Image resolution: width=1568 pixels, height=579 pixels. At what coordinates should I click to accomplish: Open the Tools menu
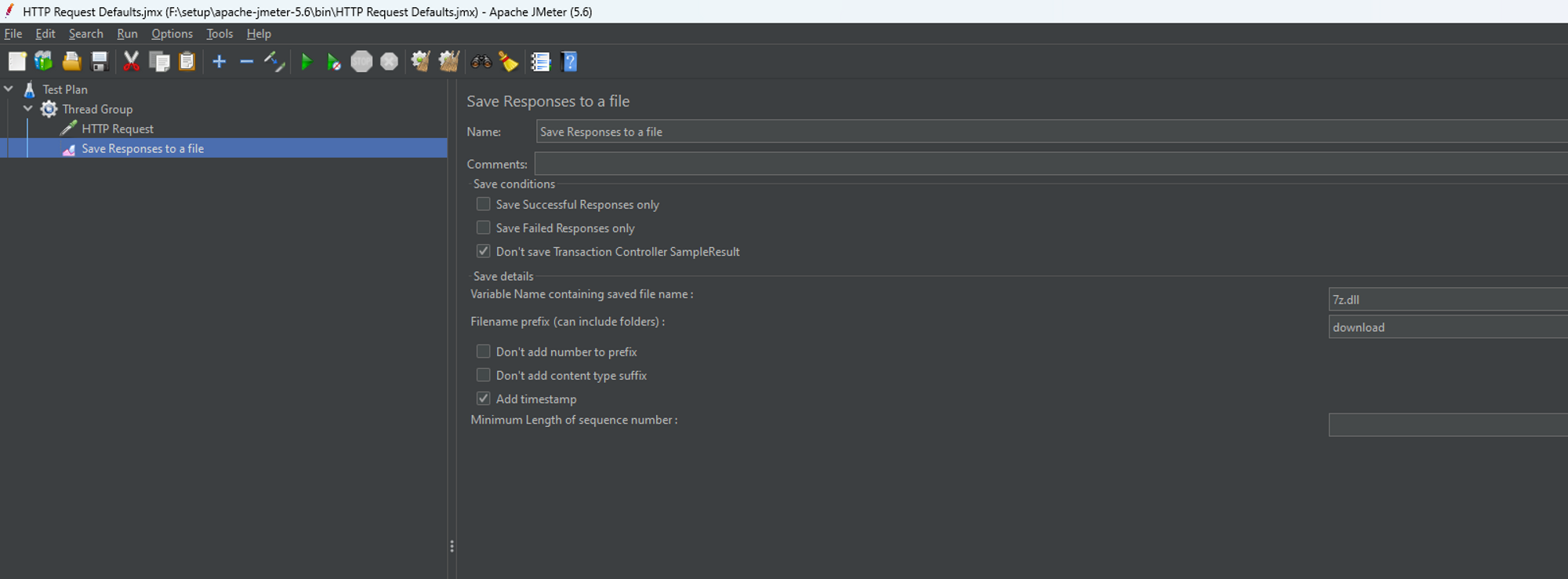220,34
